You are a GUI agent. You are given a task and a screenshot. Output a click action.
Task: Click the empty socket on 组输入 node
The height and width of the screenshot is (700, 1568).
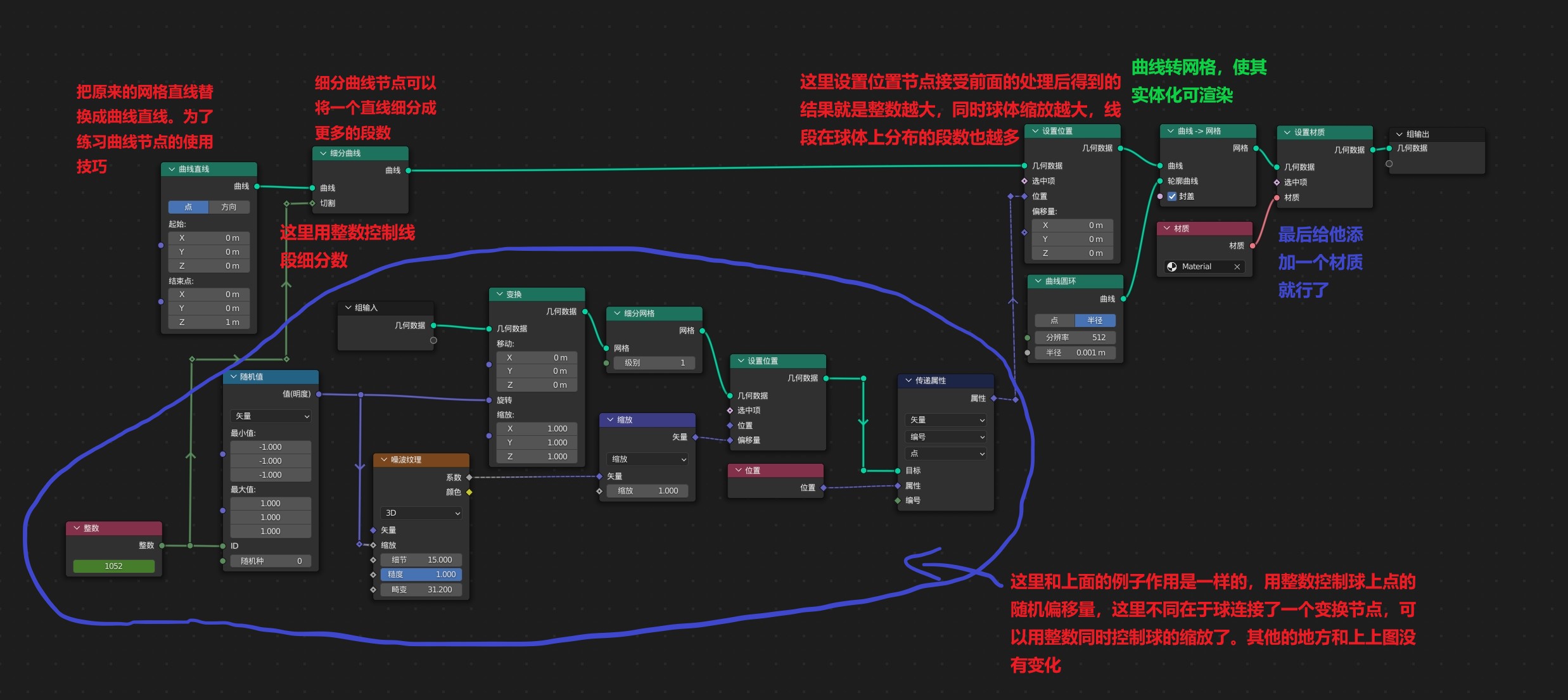tap(433, 341)
